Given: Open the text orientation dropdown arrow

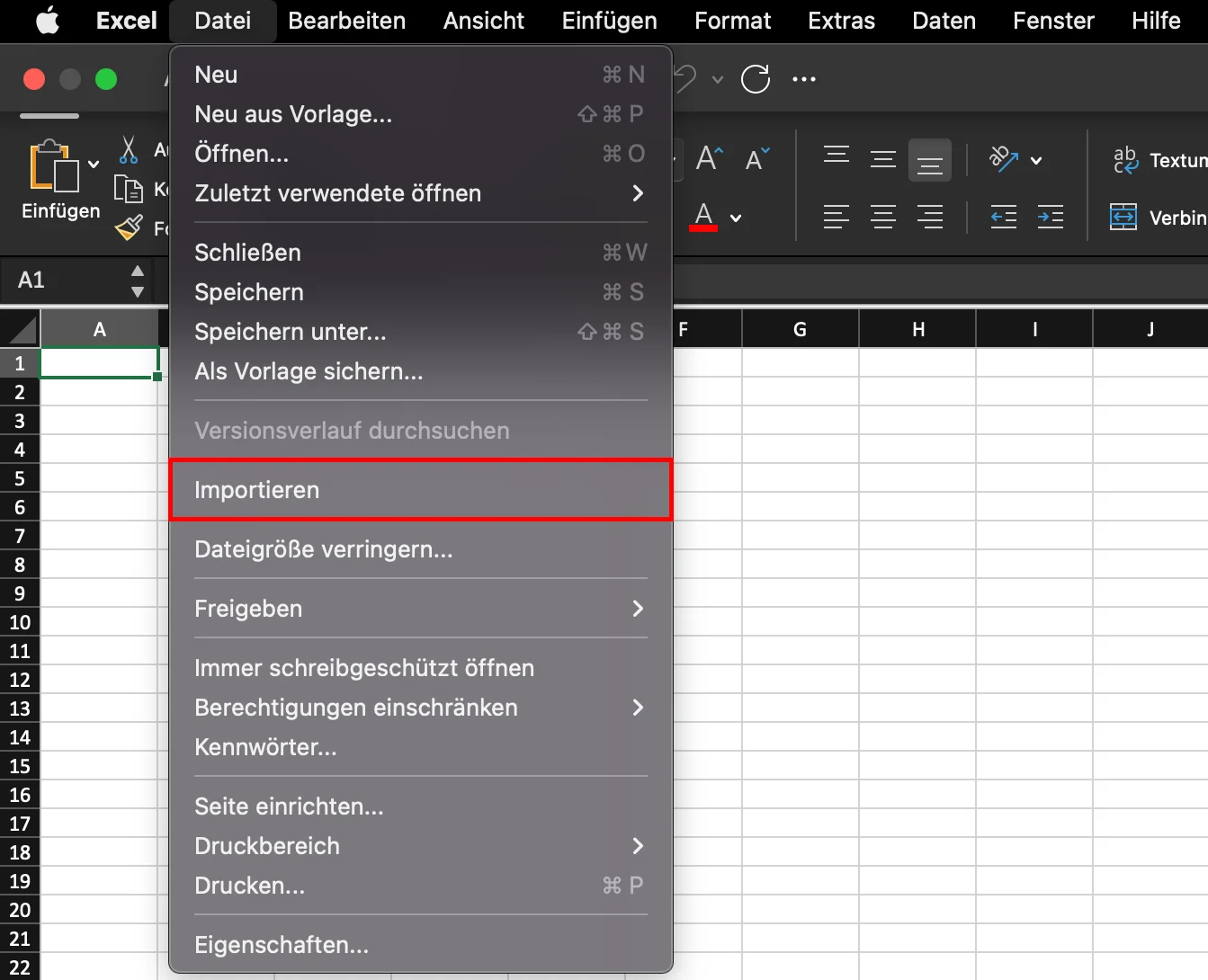Looking at the screenshot, I should coord(1036,160).
